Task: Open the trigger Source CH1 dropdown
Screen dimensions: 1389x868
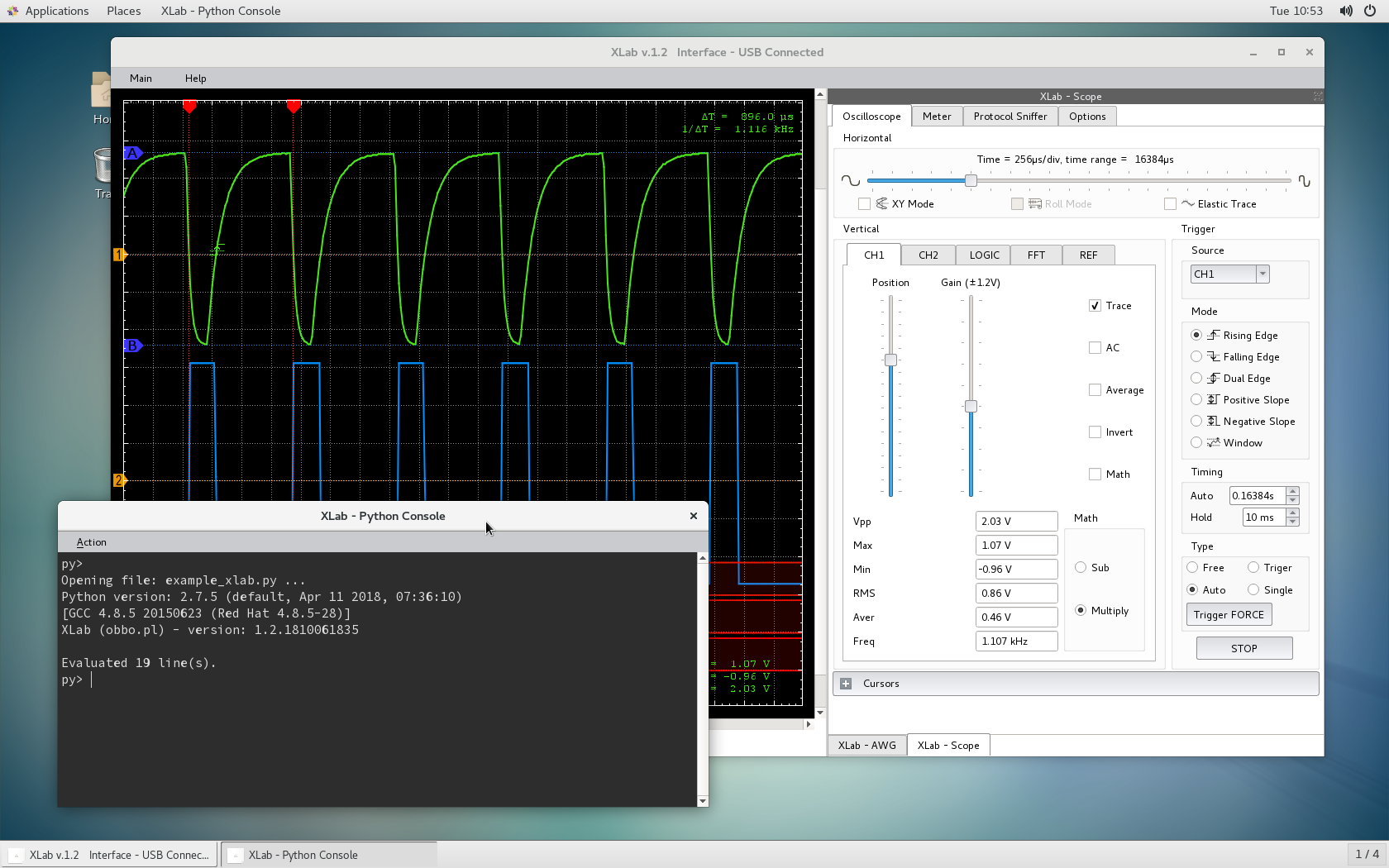Action: click(1229, 274)
